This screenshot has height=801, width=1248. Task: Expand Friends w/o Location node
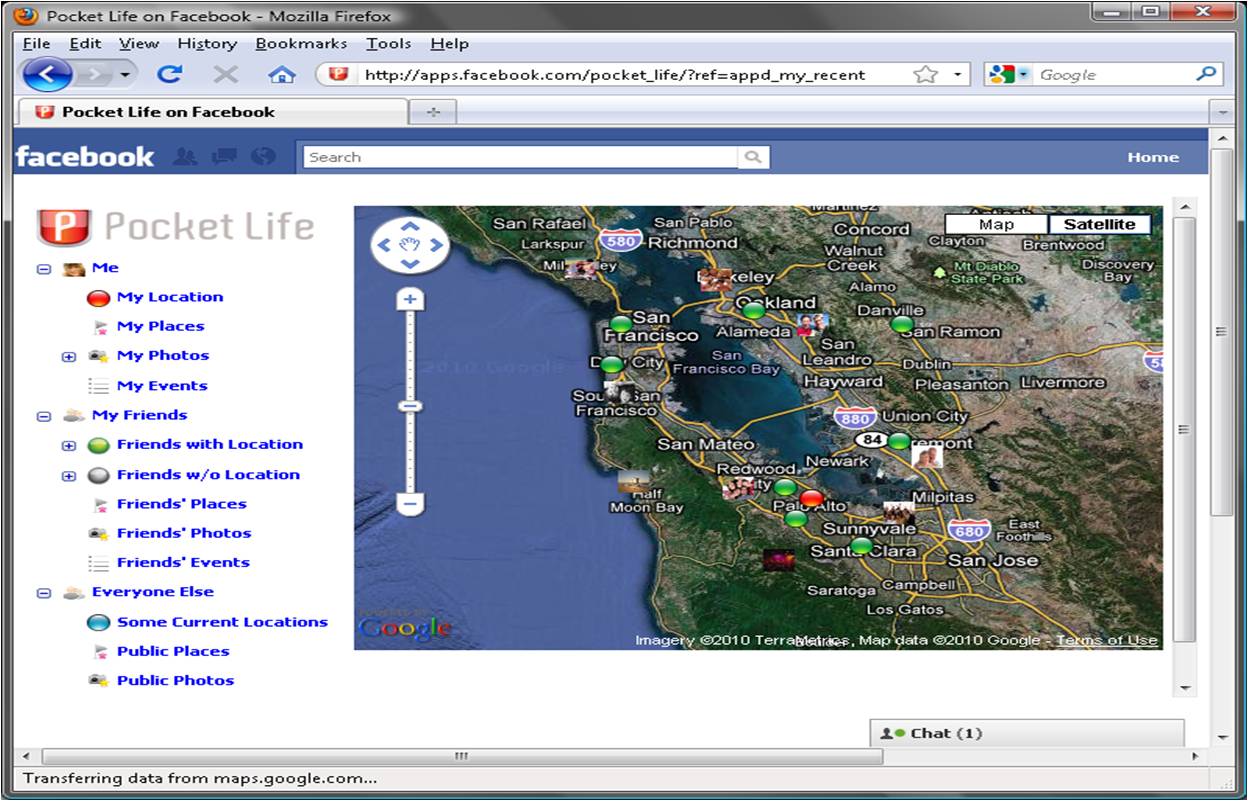69,476
